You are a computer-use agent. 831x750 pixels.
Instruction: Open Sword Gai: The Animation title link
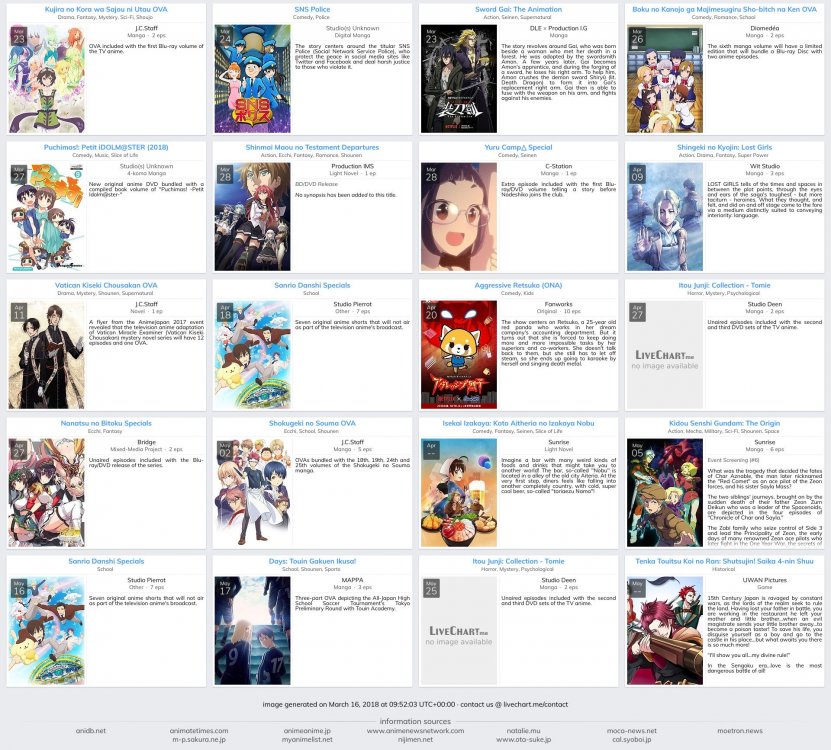tap(518, 10)
